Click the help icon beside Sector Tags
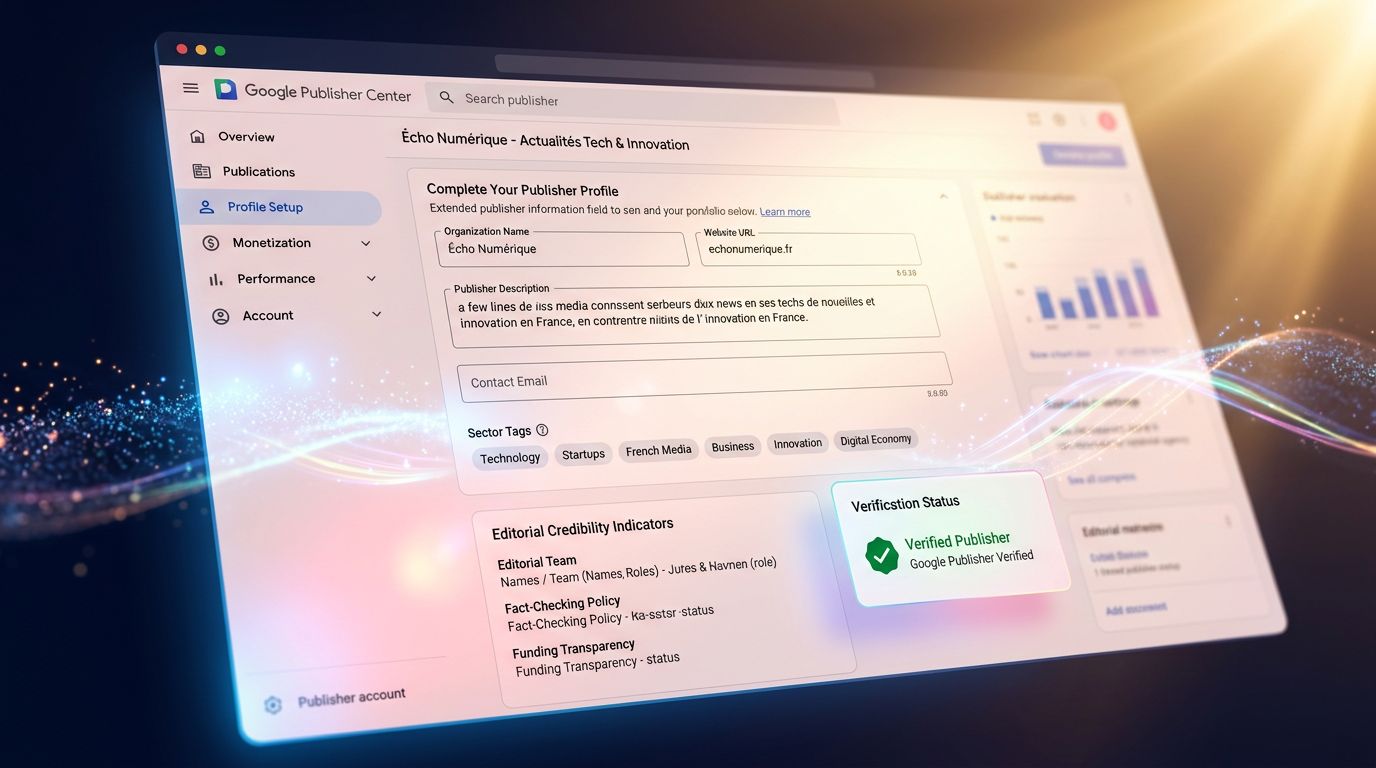The width and height of the screenshot is (1376, 768). [x=542, y=430]
